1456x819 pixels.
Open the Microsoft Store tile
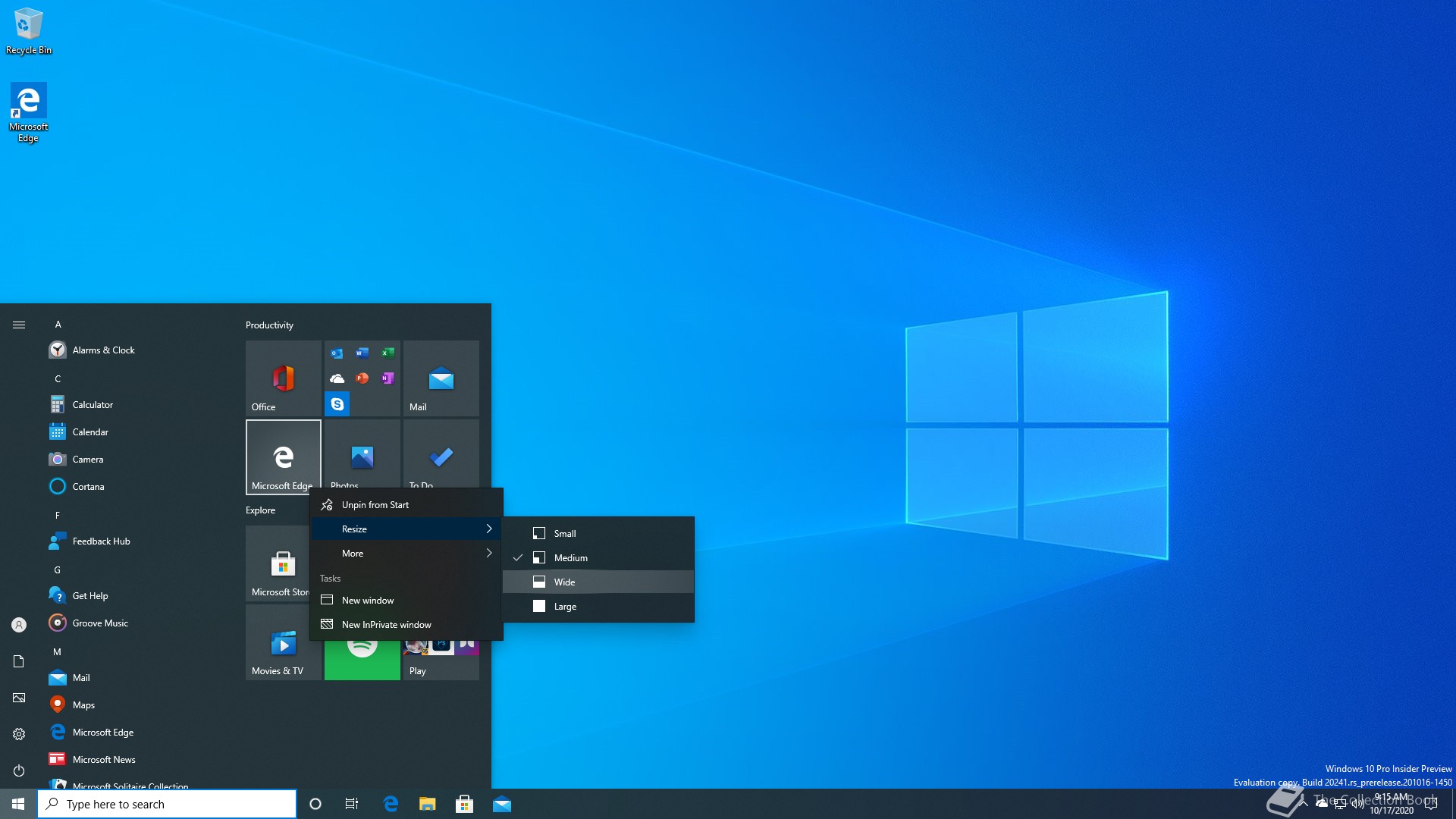278,563
